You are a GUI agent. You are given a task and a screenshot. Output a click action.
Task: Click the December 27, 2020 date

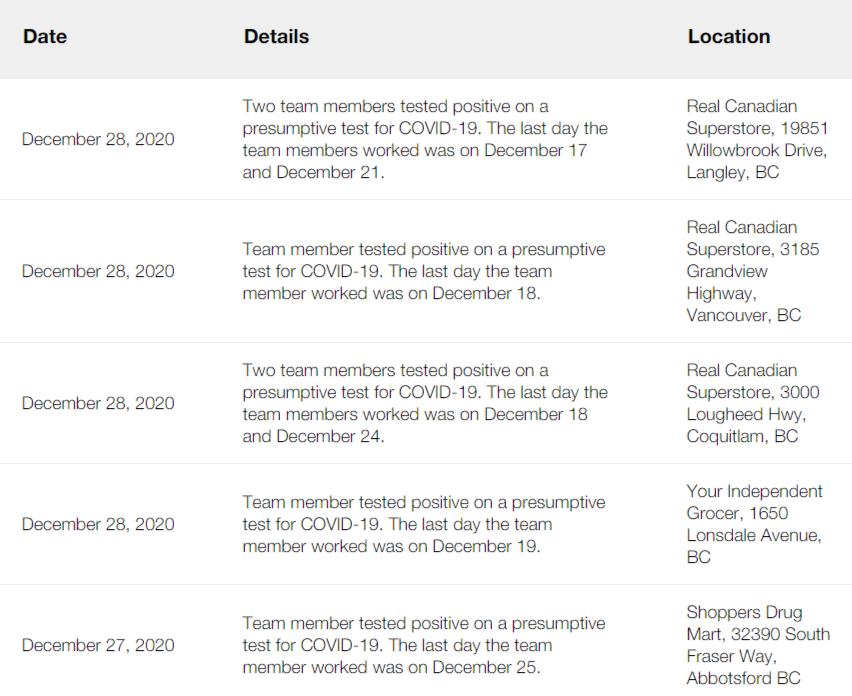pos(98,645)
